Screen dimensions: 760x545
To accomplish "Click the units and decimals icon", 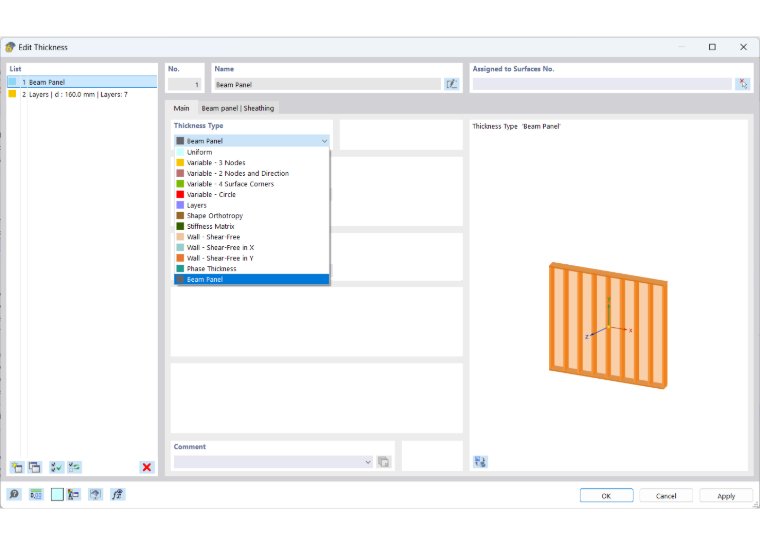I will pos(36,494).
